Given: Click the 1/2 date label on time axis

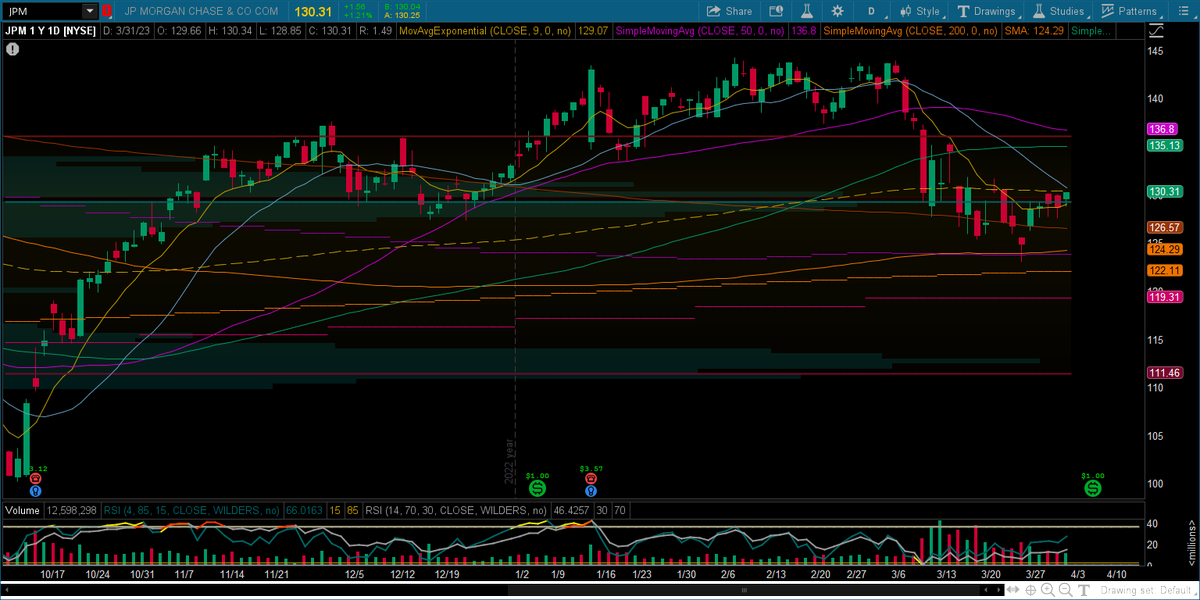Looking at the screenshot, I should click(x=521, y=575).
